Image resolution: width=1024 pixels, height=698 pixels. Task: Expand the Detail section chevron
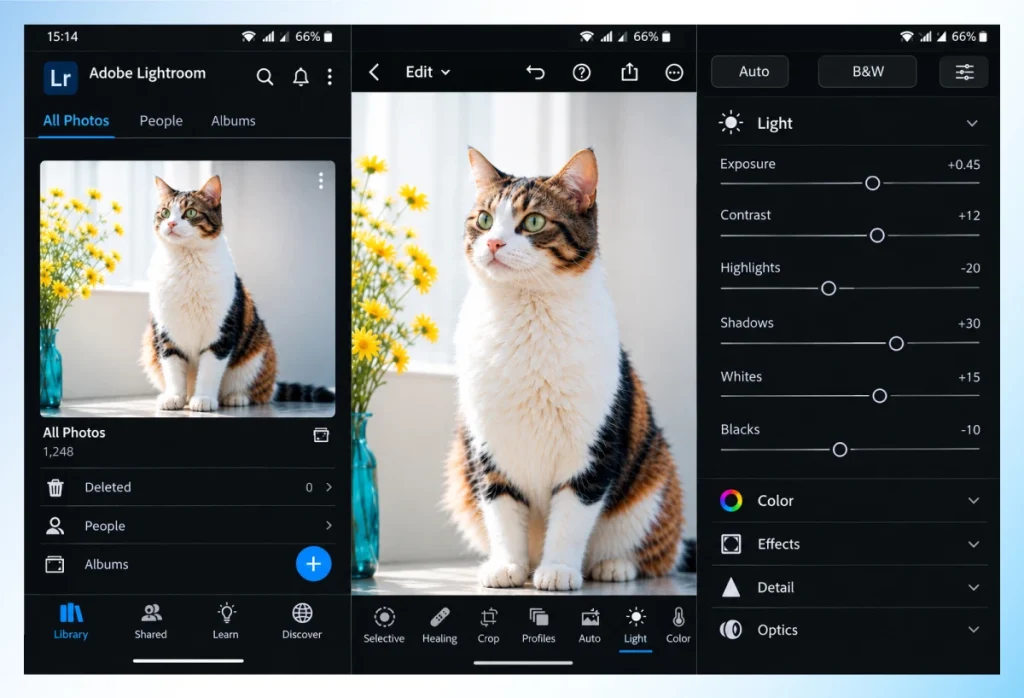tap(974, 588)
